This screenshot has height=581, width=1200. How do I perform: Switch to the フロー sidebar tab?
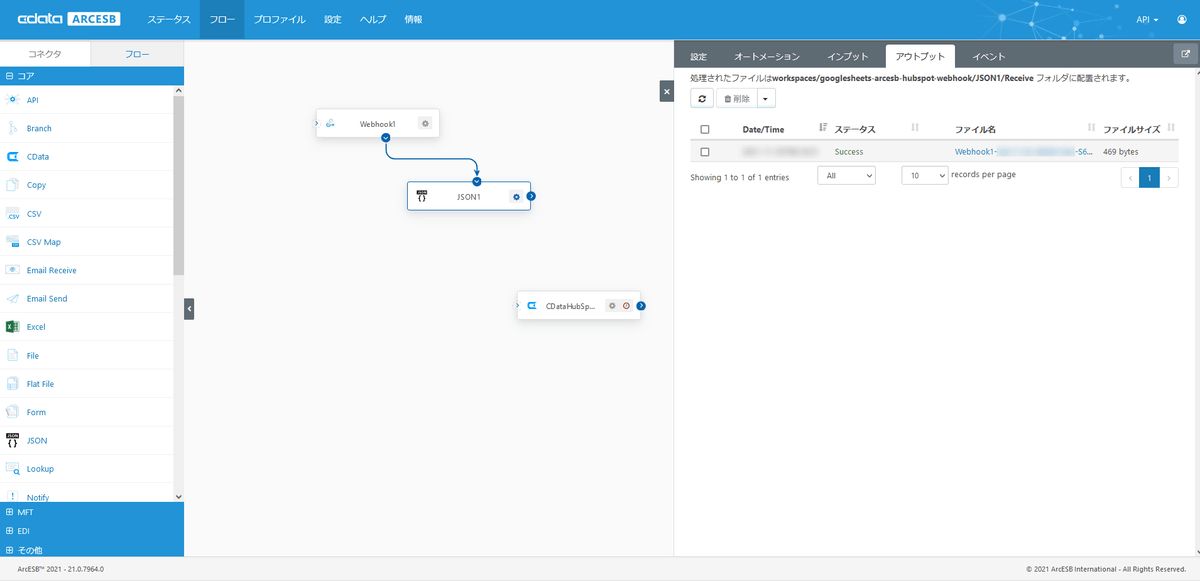coord(137,55)
